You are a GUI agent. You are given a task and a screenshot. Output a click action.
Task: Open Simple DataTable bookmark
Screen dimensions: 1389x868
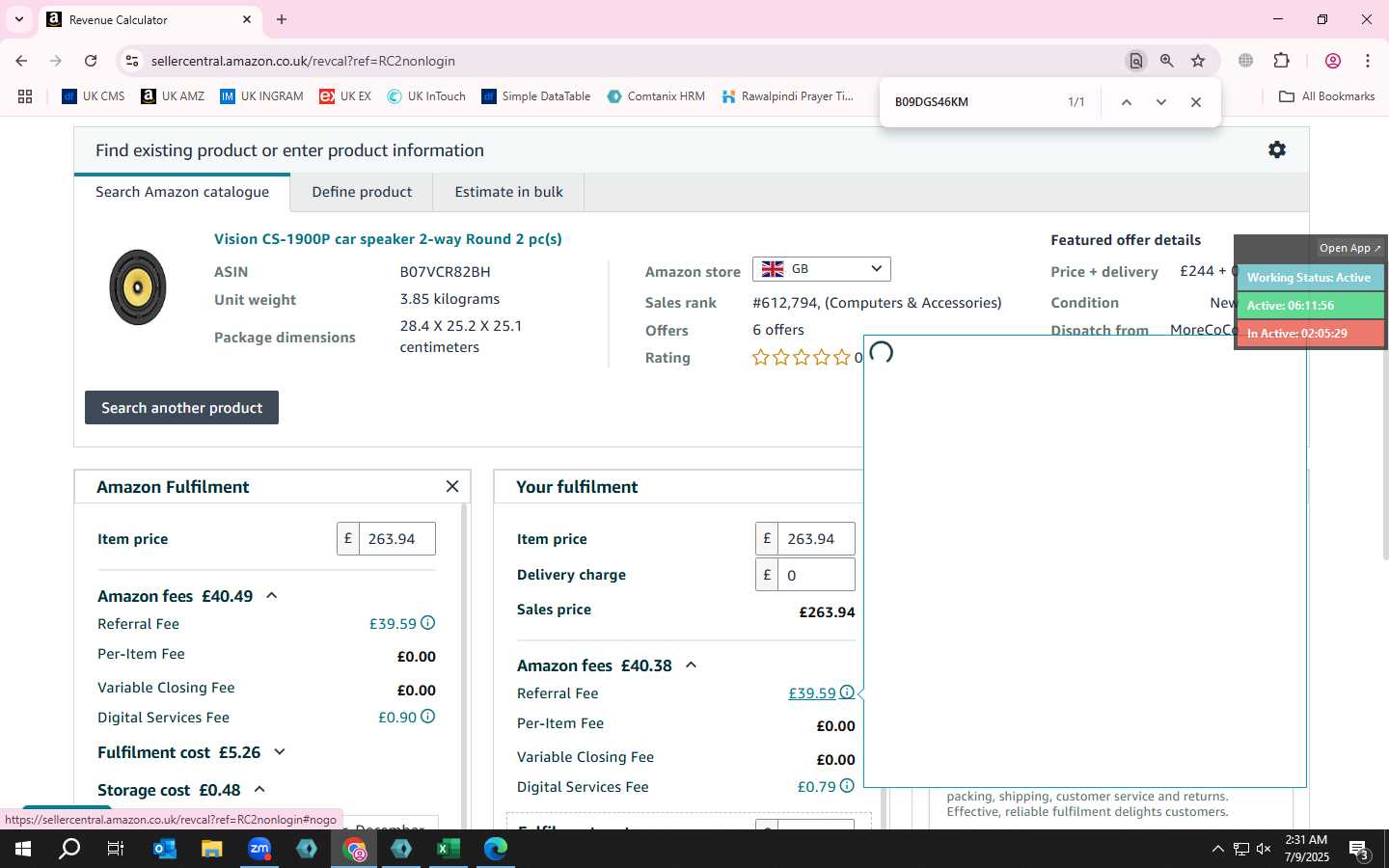click(536, 96)
